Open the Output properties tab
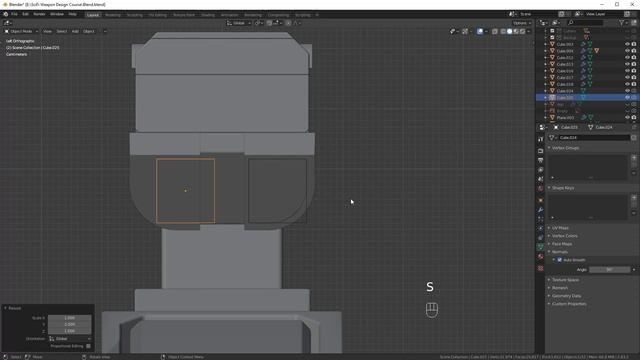 [540, 160]
